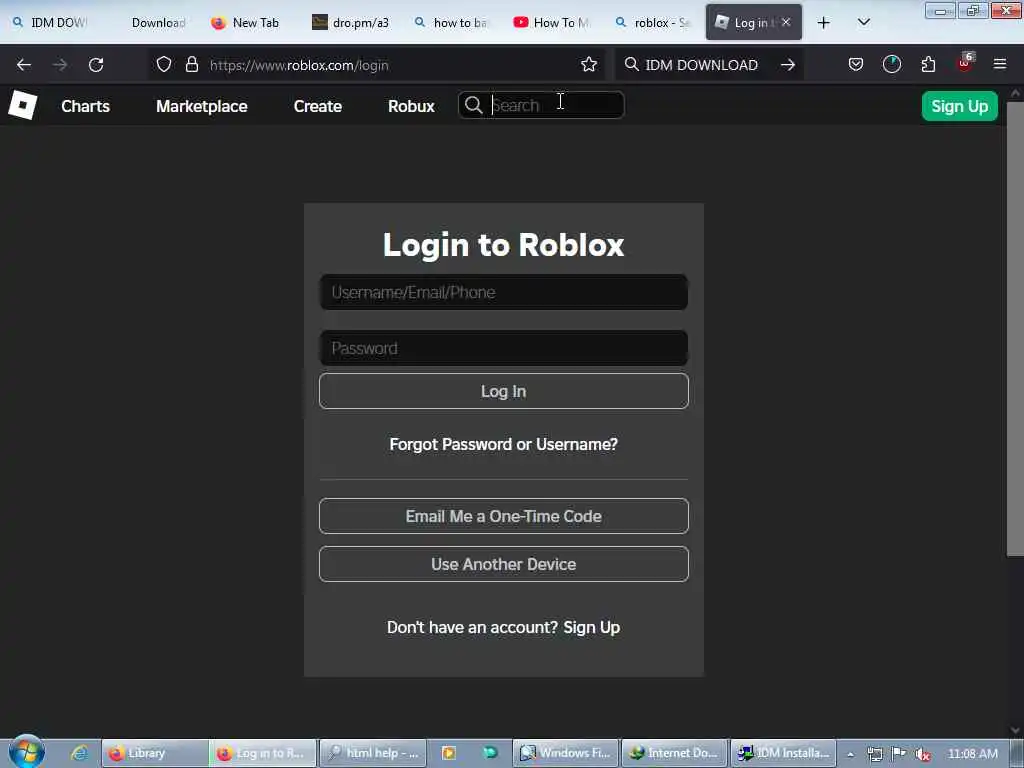Submit browser search with the arrow icon

[788, 65]
